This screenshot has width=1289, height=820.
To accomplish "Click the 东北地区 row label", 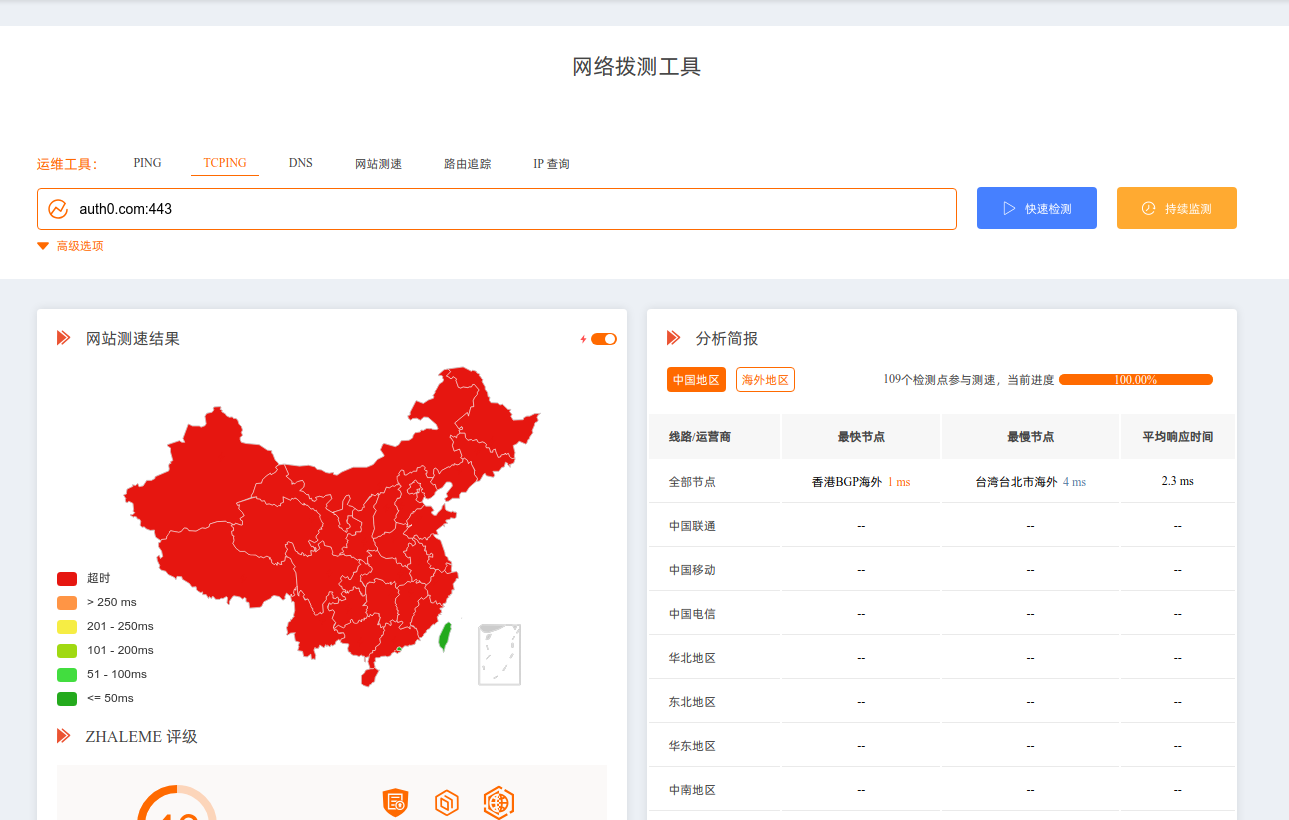I will [692, 702].
